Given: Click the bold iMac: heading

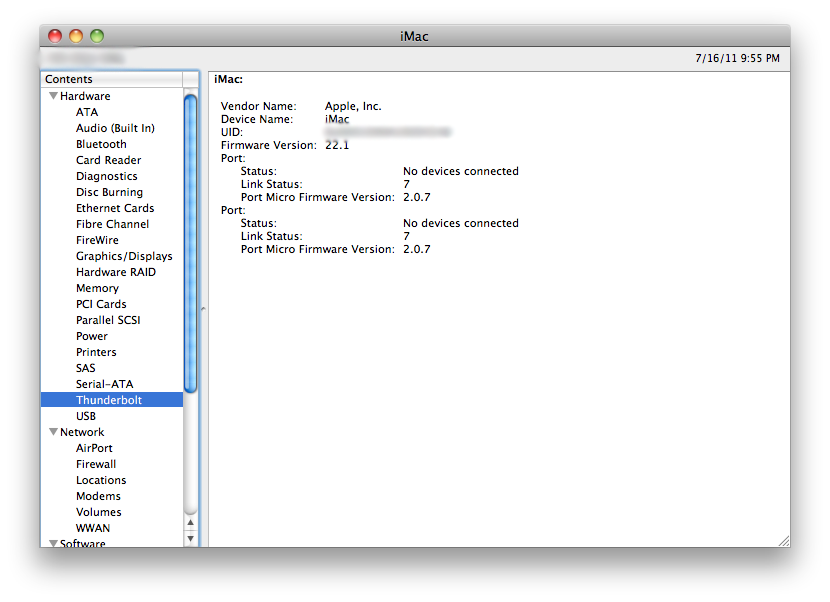Looking at the screenshot, I should (x=228, y=79).
